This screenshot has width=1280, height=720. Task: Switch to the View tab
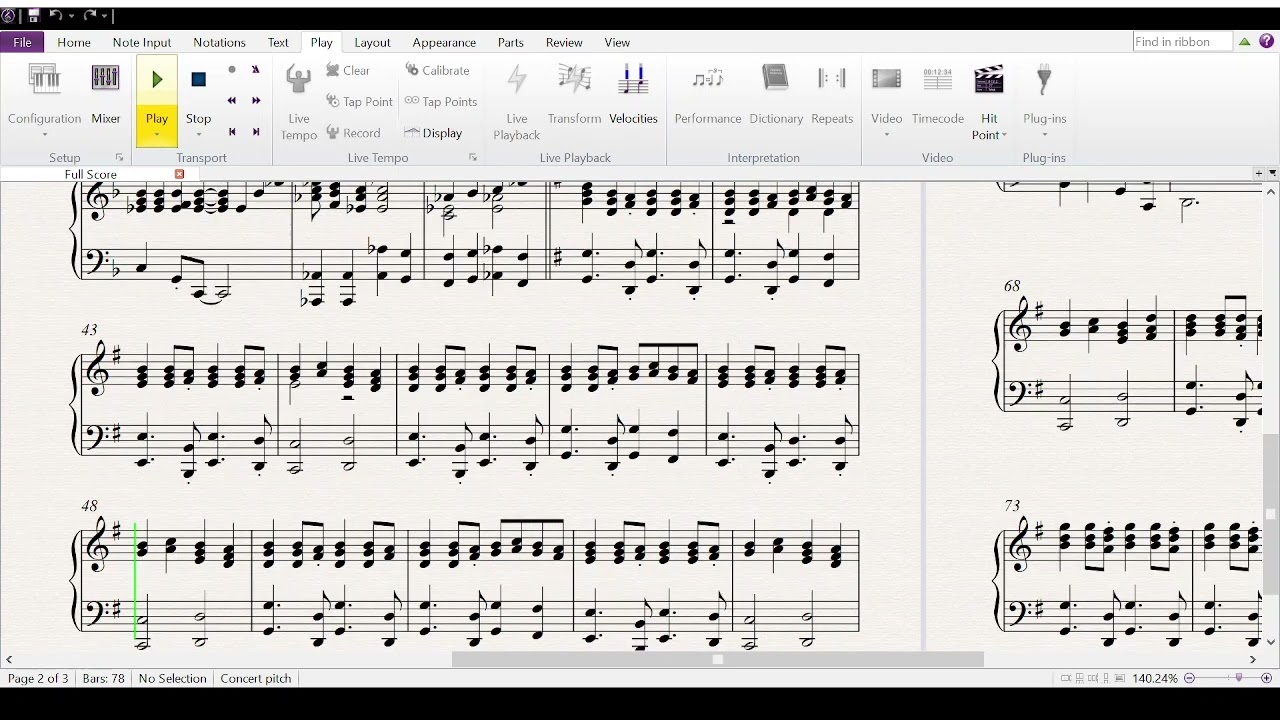(617, 42)
